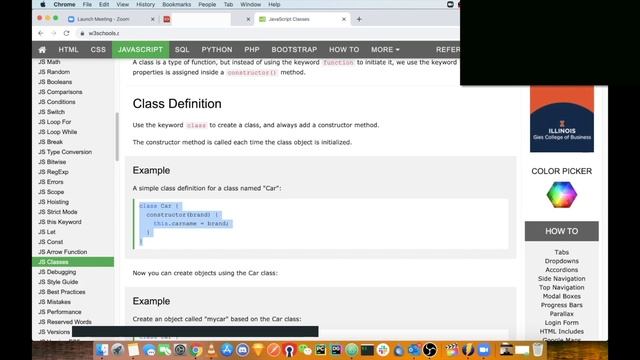
Task: Open PYTHON section in navbar
Action: pyautogui.click(x=217, y=49)
